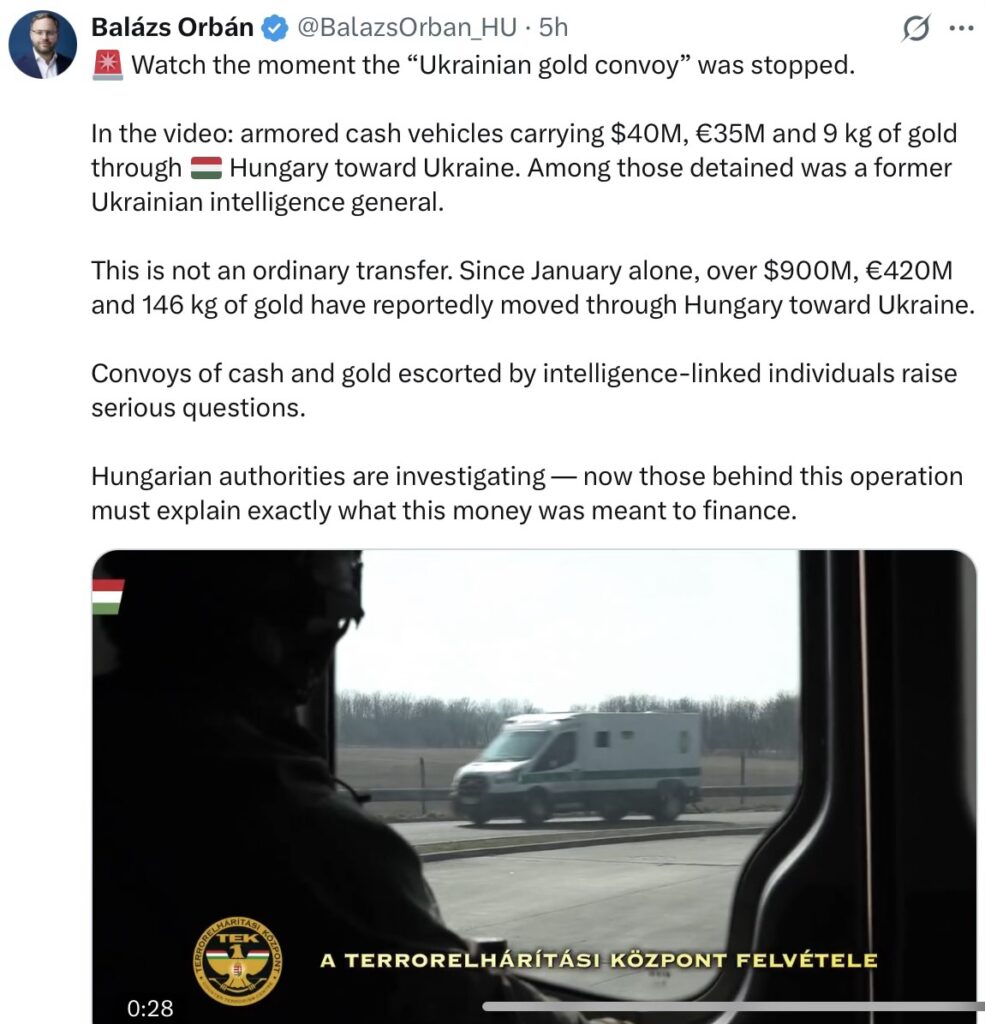Click the blue verified badge
The width and height of the screenshot is (985, 1024).
[275, 28]
